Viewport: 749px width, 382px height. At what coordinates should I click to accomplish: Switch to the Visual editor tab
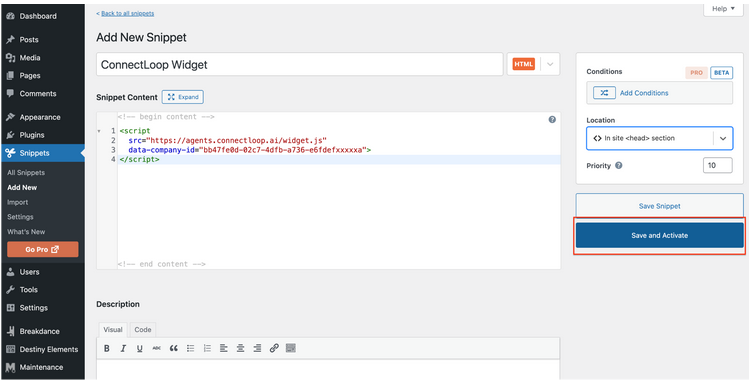coord(113,329)
